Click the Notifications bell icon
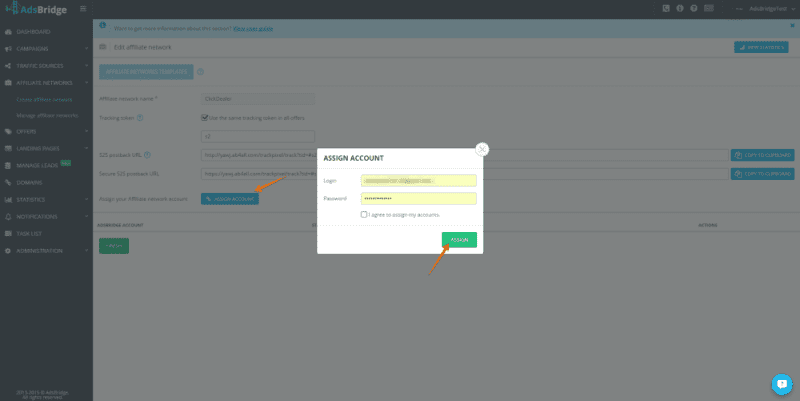This screenshot has height=401, width=800. tap(8, 217)
